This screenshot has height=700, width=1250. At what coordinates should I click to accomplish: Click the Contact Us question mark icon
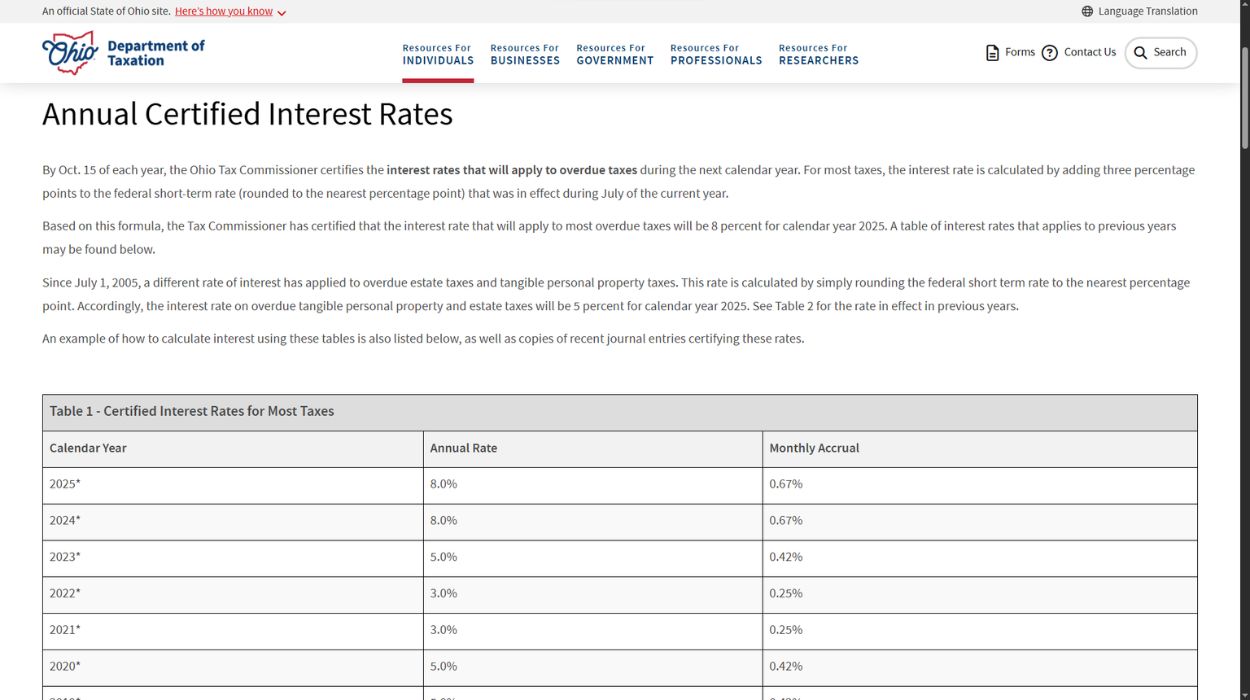[x=1049, y=52]
